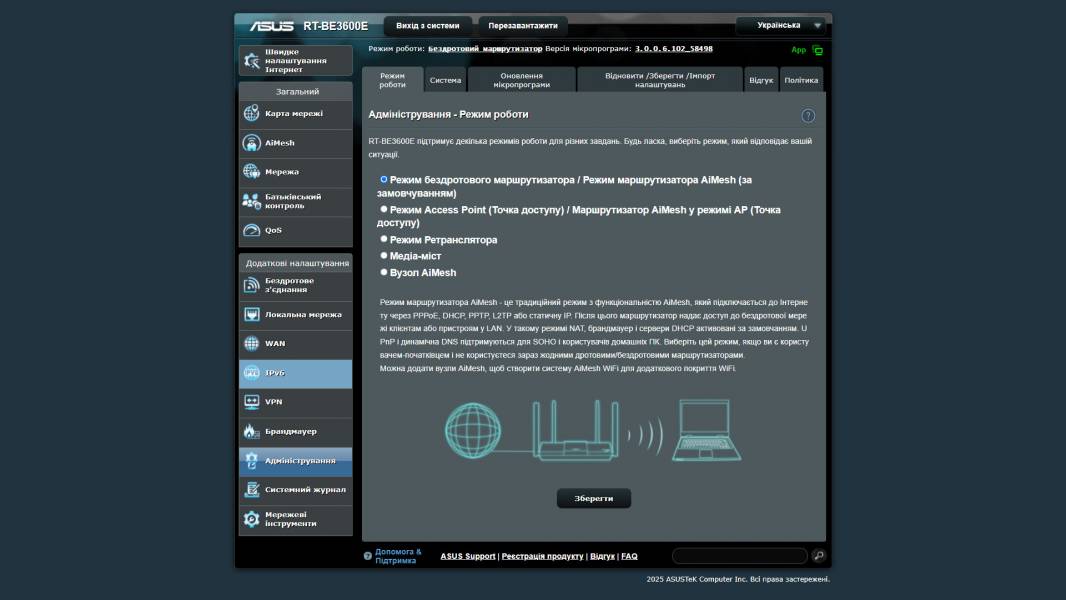Screen dimensions: 1066x600
Task: Open the FAQ link
Action: tap(630, 556)
